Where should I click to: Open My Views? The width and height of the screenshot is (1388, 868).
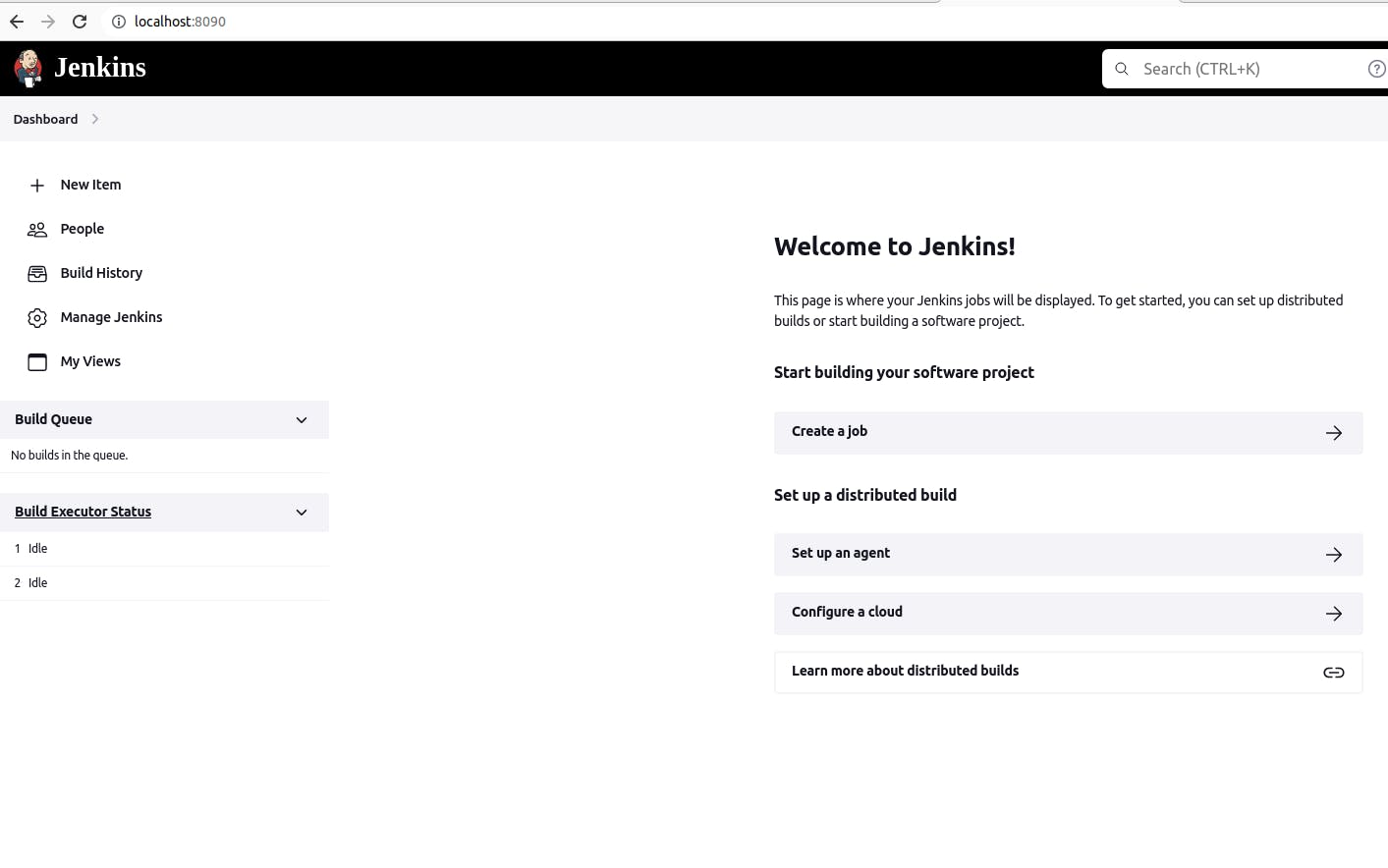point(90,361)
